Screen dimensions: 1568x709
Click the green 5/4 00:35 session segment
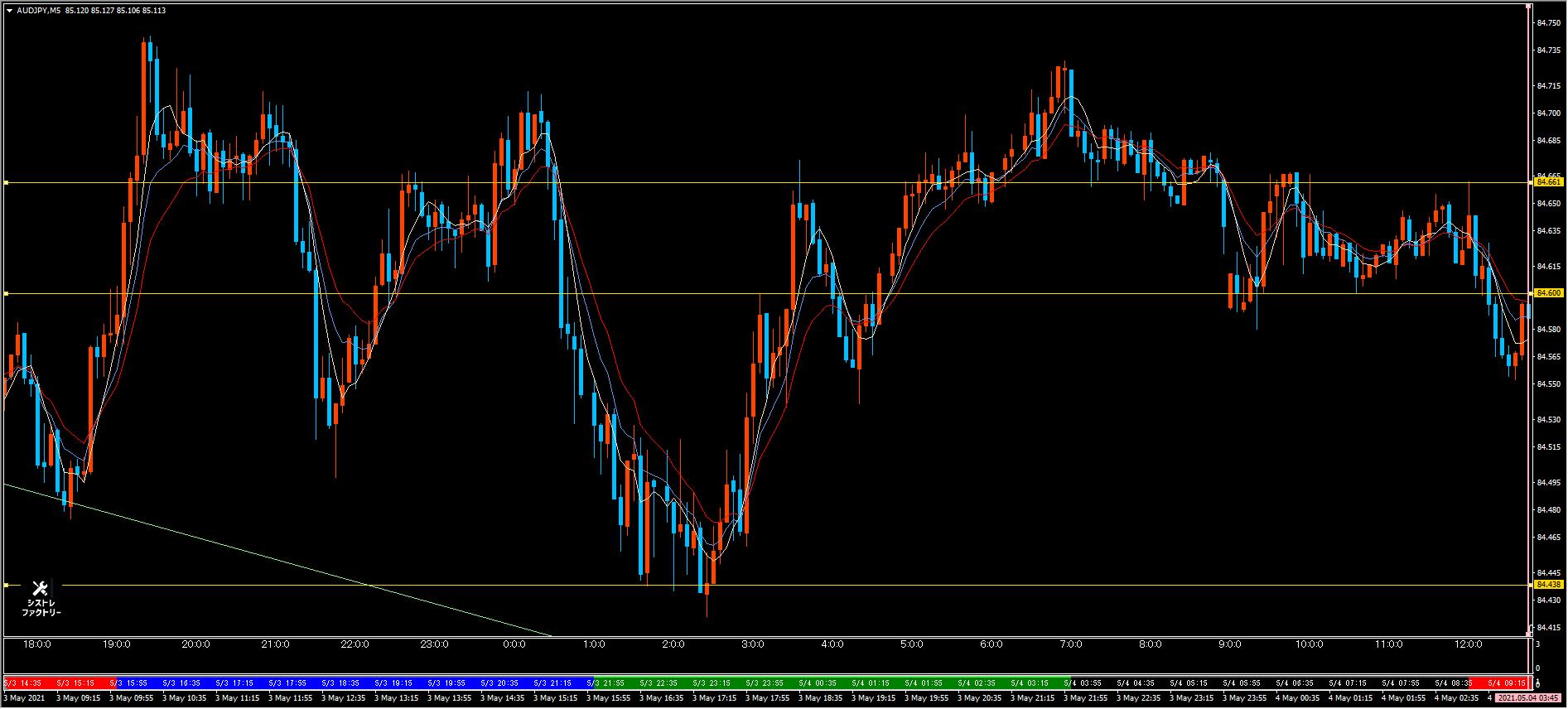[x=816, y=683]
